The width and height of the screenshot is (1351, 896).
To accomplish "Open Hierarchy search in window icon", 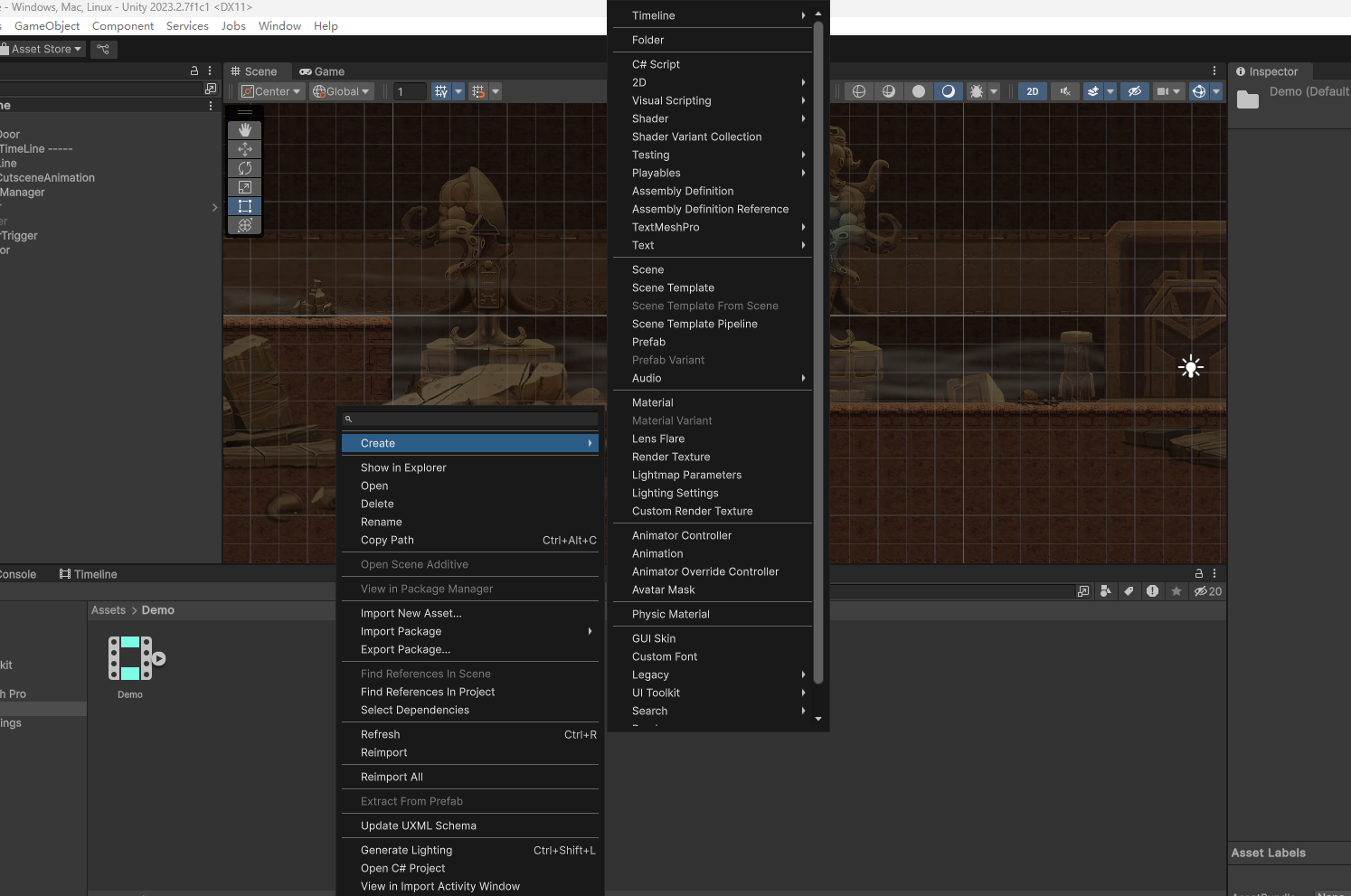I will [x=211, y=89].
